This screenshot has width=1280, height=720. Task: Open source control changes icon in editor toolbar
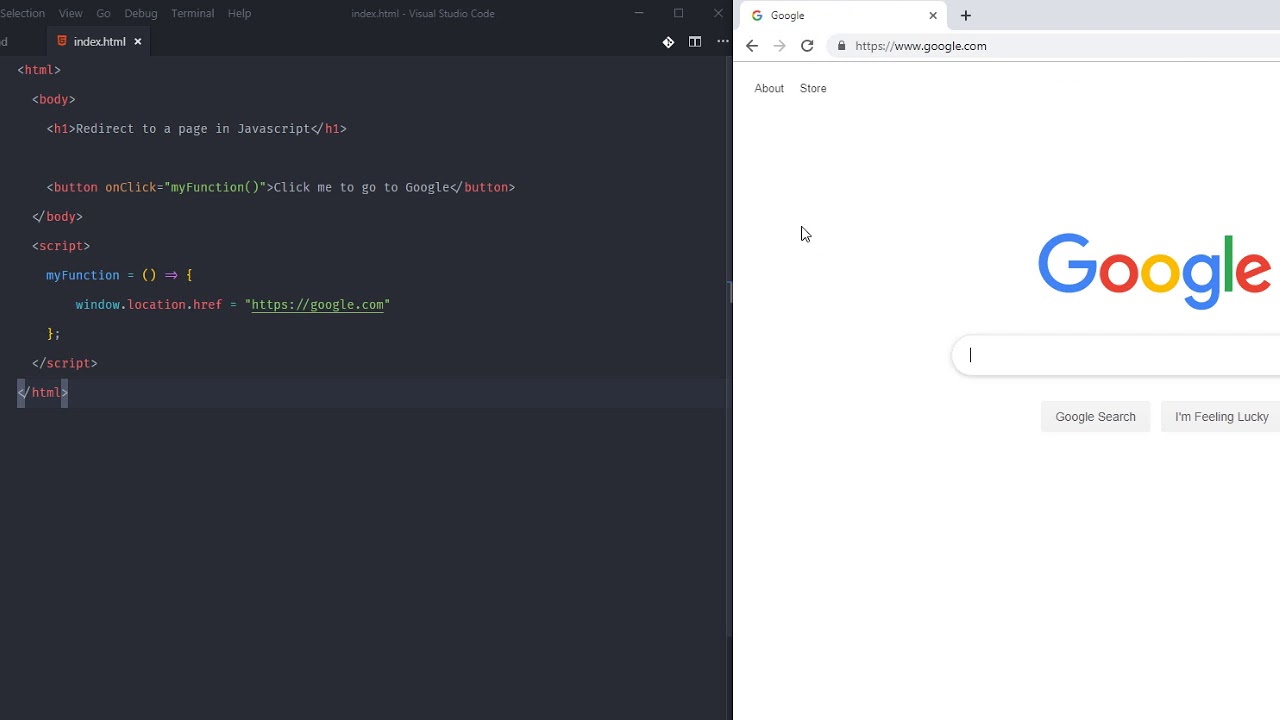coord(668,41)
